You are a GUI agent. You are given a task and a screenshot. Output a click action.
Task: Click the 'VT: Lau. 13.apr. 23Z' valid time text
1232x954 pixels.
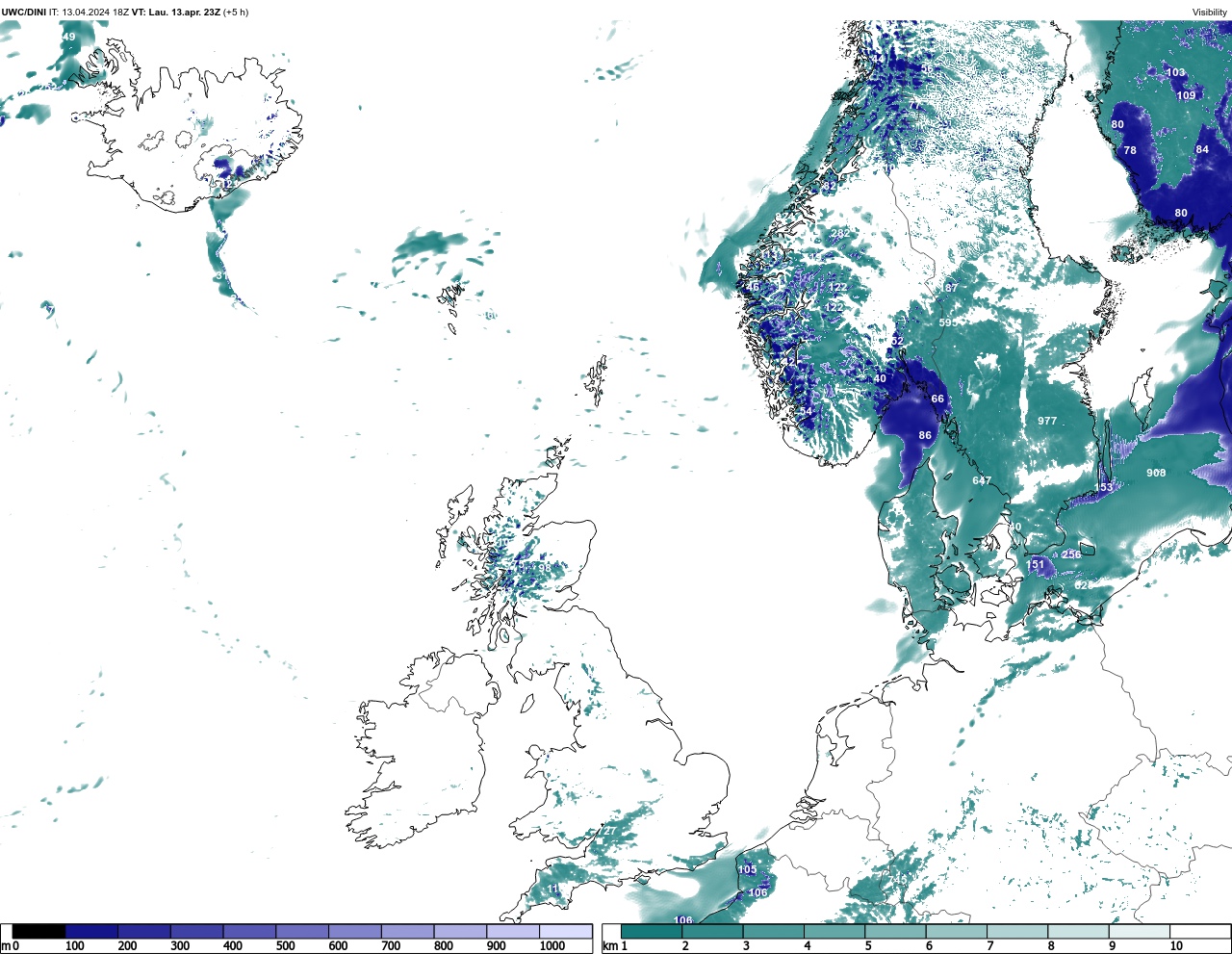[175, 13]
